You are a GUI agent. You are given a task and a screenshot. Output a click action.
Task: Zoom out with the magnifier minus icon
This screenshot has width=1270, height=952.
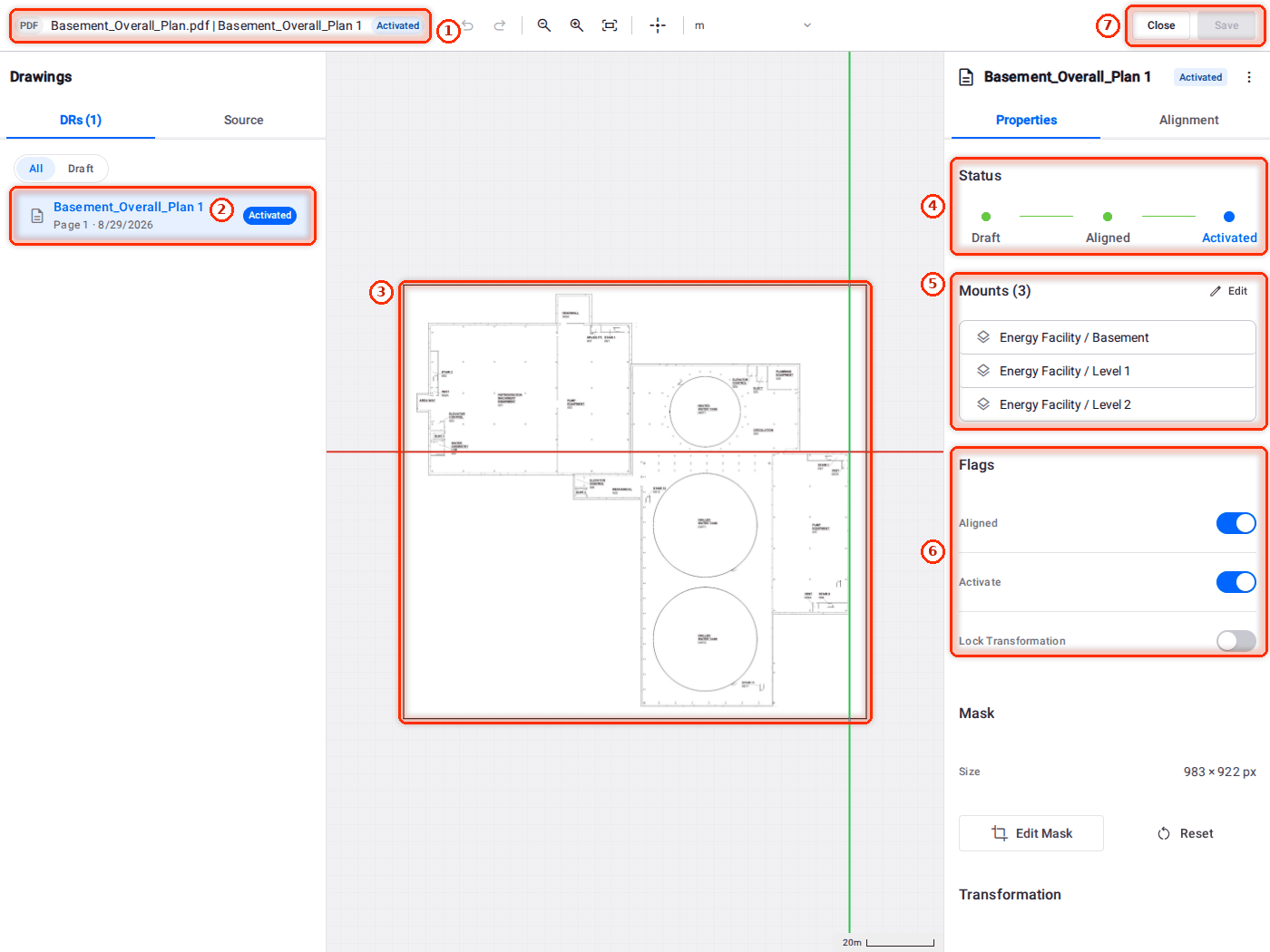point(544,25)
